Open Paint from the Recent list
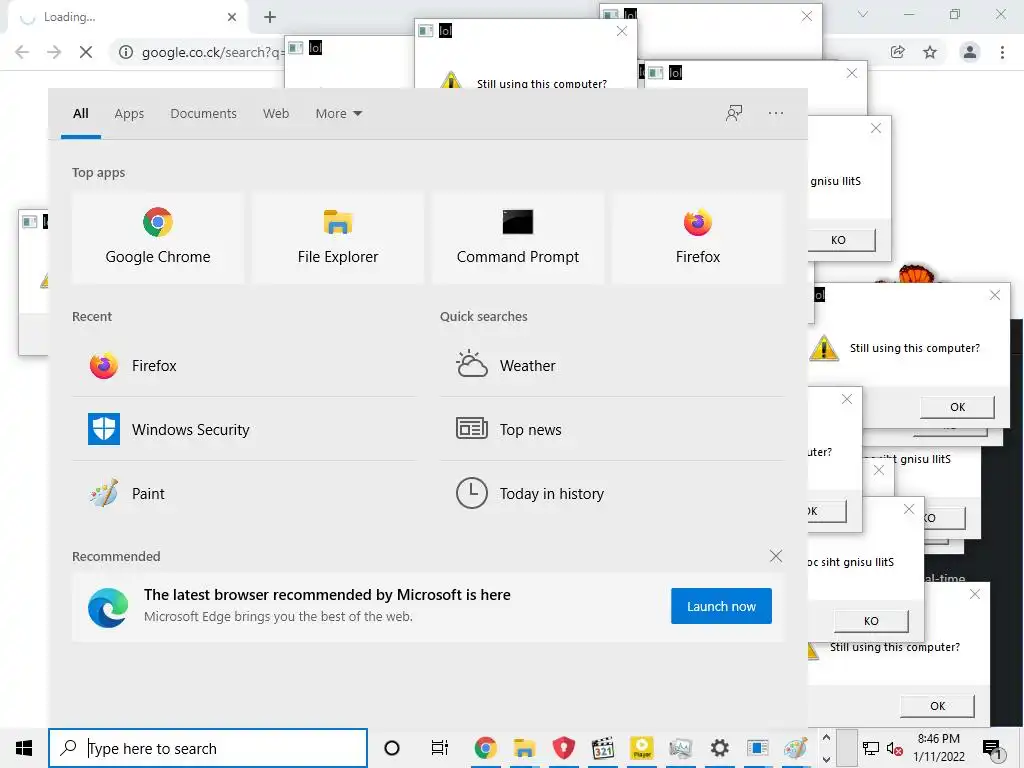1024x768 pixels. [244, 494]
